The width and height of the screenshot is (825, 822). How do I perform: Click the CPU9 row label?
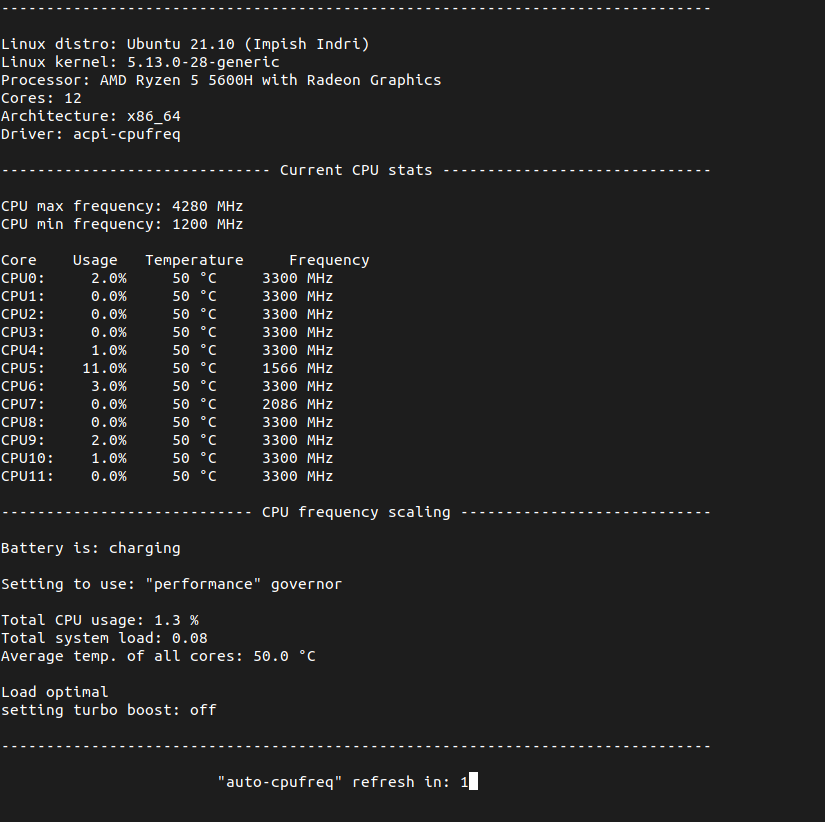point(23,440)
